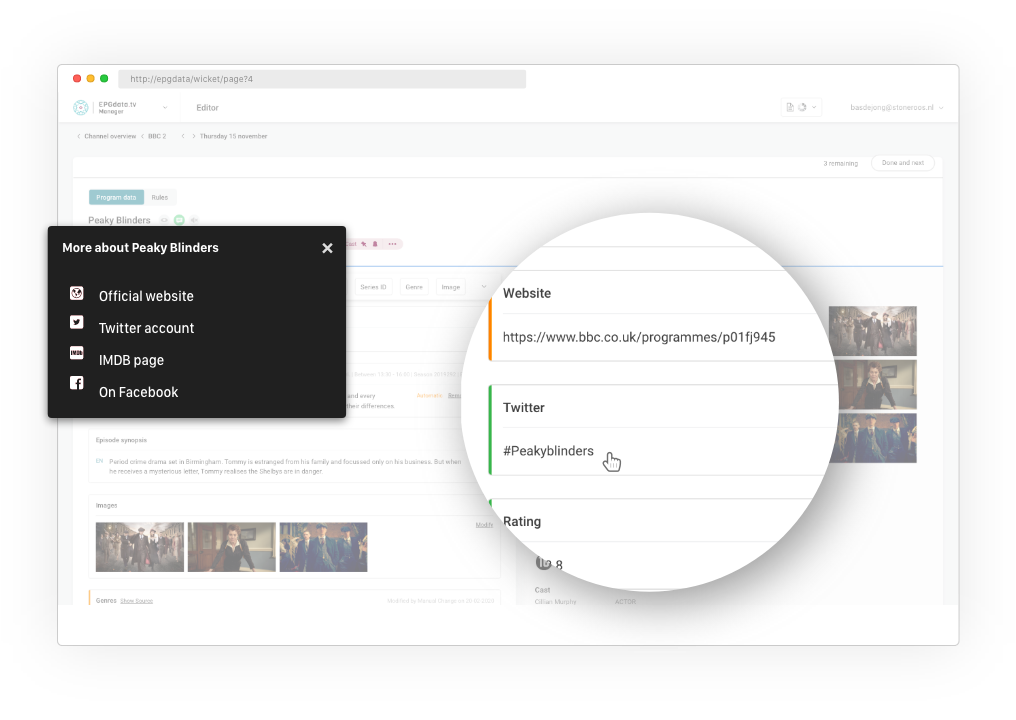Click the Image button
Screen dimensions: 1016x720
click(x=451, y=287)
